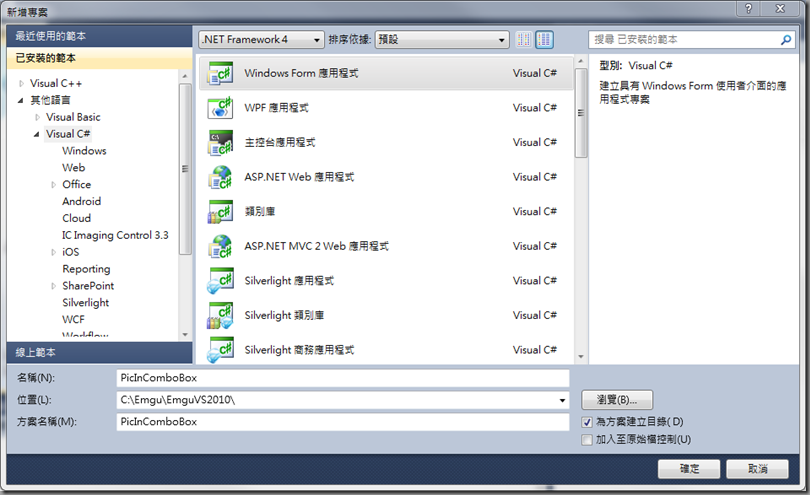Click the Silverlight class library (Silverlight 類別庫) icon

pos(221,316)
